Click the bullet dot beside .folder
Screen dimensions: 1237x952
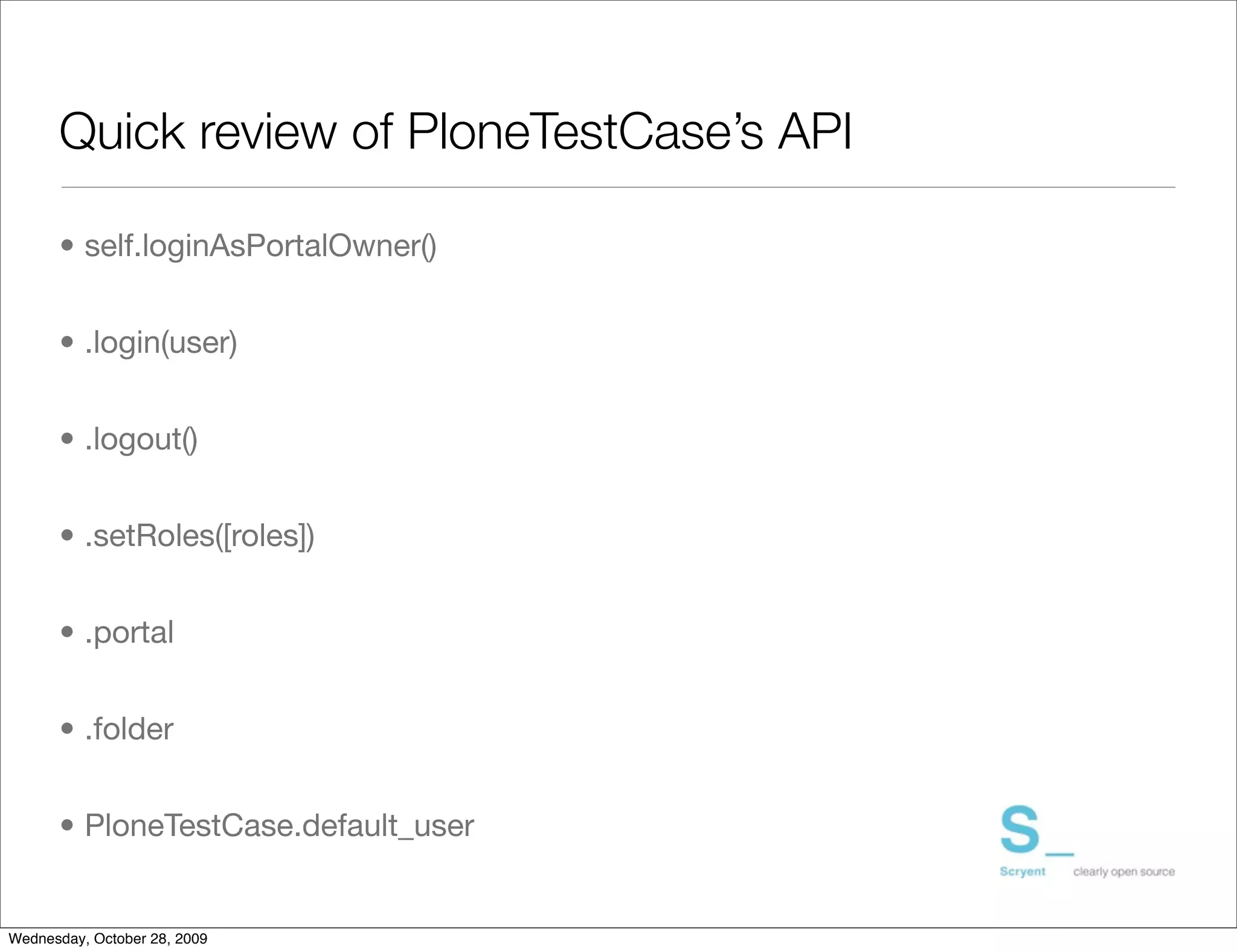(x=68, y=729)
